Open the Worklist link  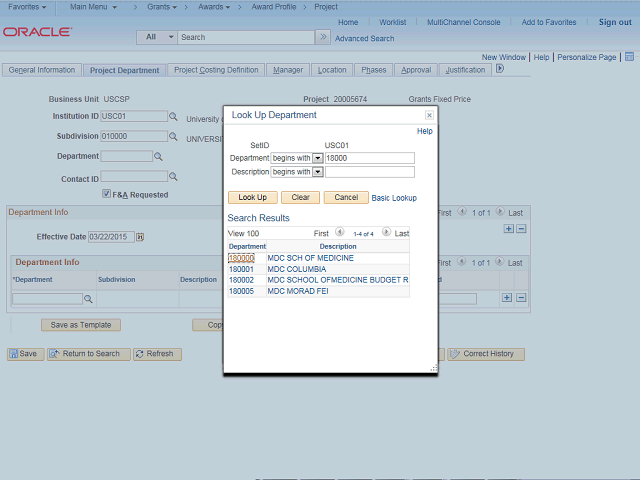click(393, 22)
